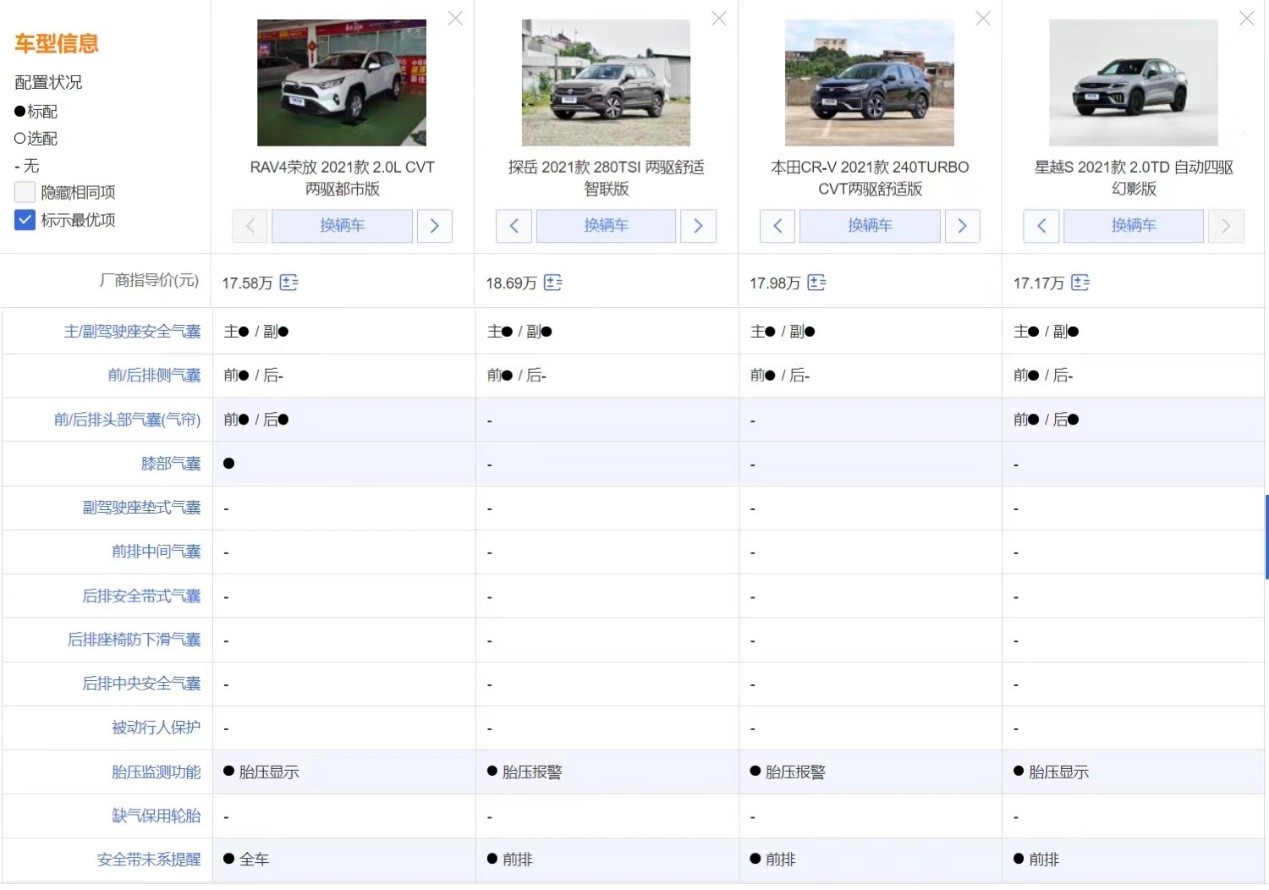The width and height of the screenshot is (1269, 890).
Task: Open the calculator icon next to 探岳's 18.69万 price
Action: pos(553,283)
